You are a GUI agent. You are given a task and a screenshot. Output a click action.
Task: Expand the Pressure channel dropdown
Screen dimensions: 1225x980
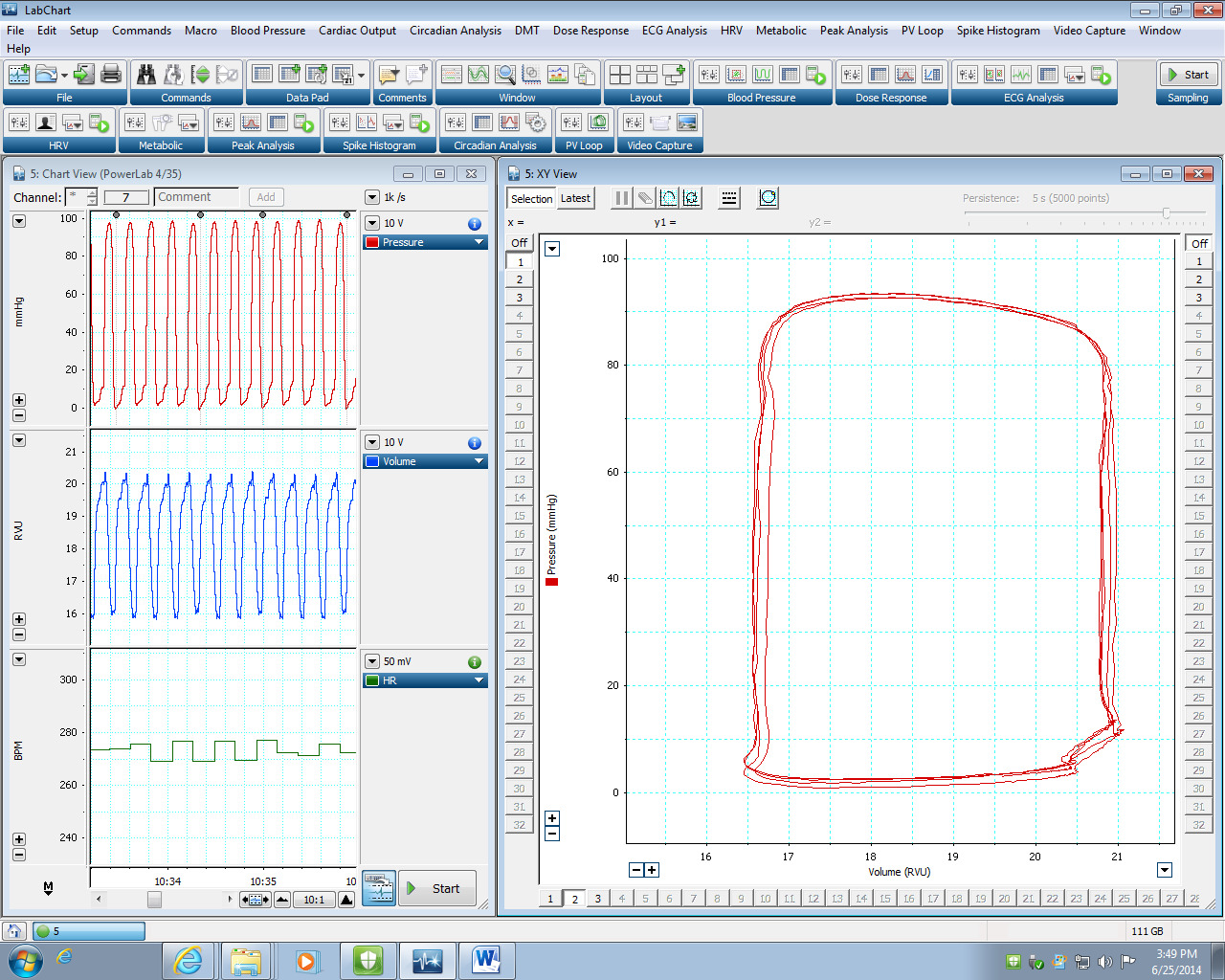click(x=479, y=242)
